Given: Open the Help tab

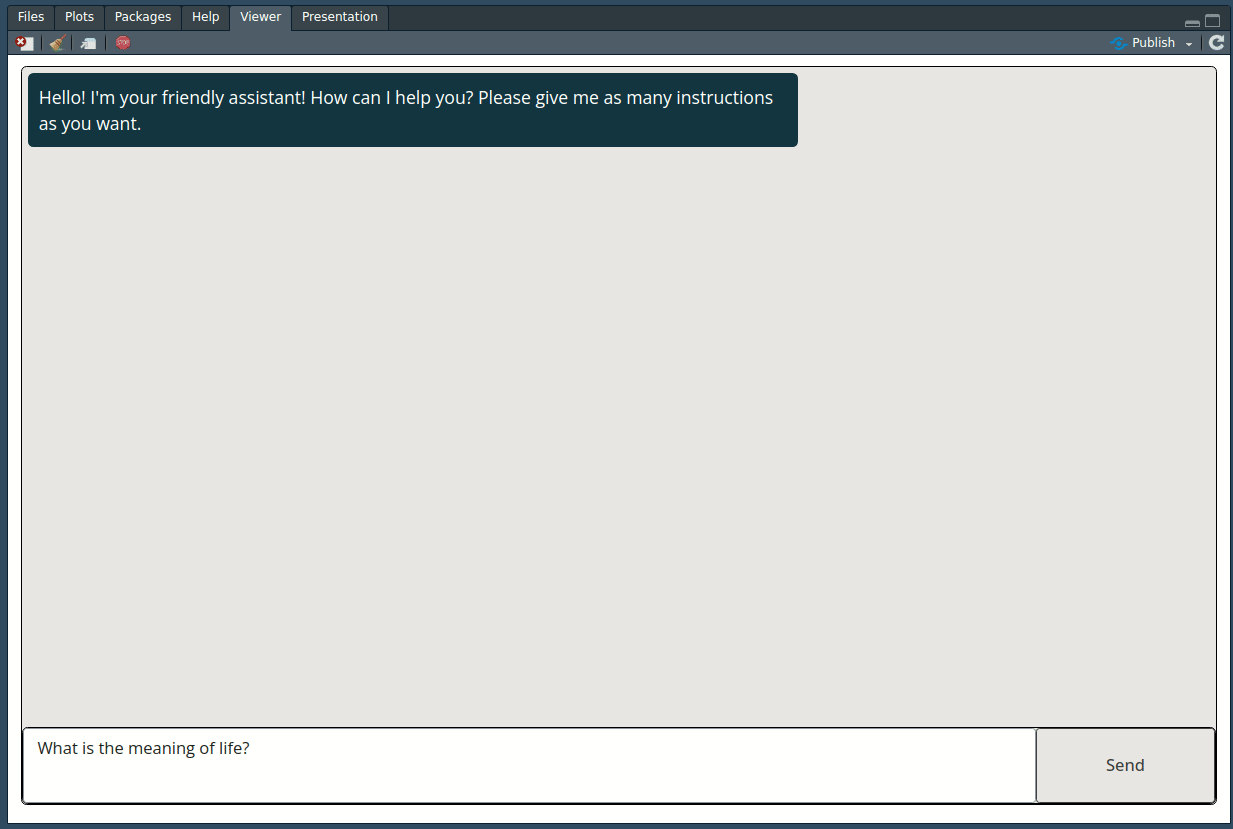Looking at the screenshot, I should coord(206,17).
